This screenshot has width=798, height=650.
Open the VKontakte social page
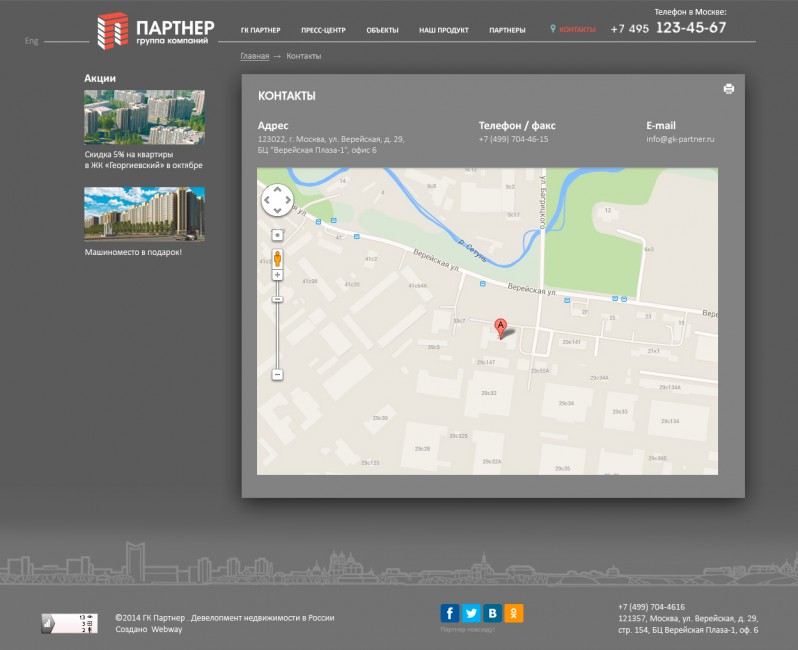(x=492, y=613)
